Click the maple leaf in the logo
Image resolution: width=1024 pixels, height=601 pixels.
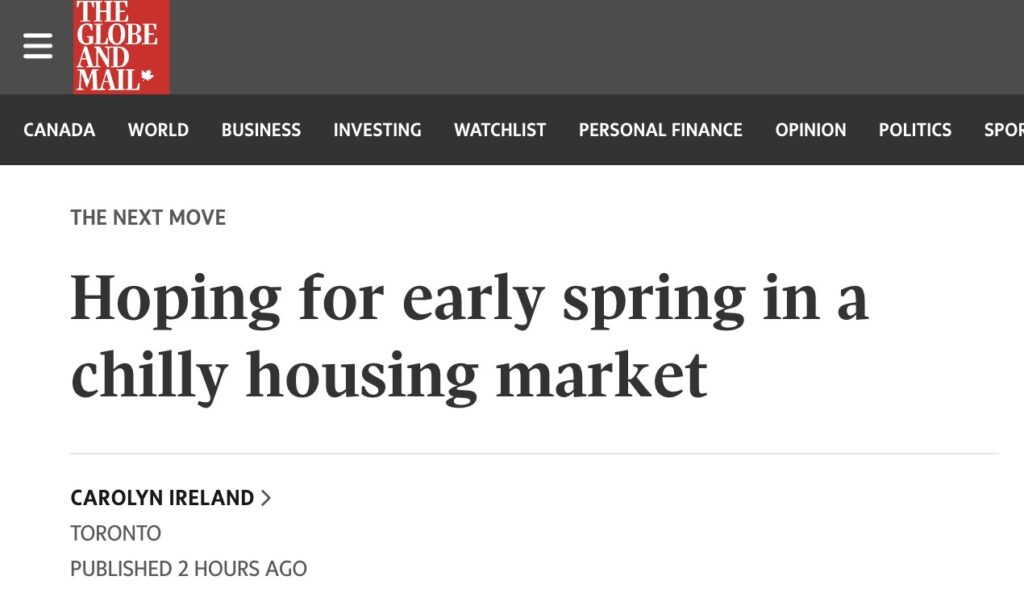point(148,77)
